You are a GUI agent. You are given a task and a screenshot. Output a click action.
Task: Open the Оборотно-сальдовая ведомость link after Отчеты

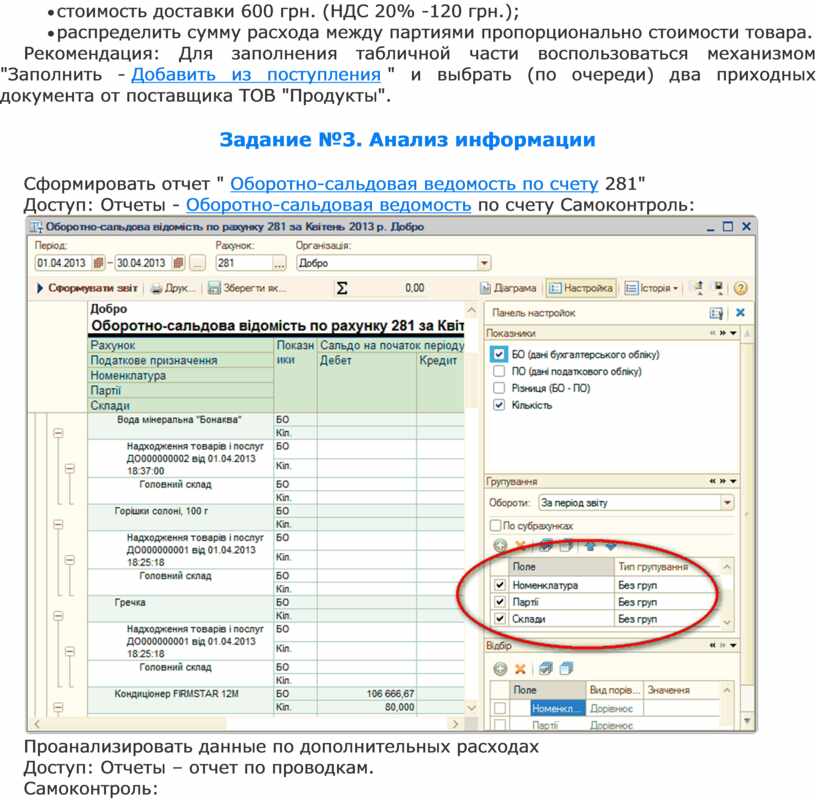point(328,205)
